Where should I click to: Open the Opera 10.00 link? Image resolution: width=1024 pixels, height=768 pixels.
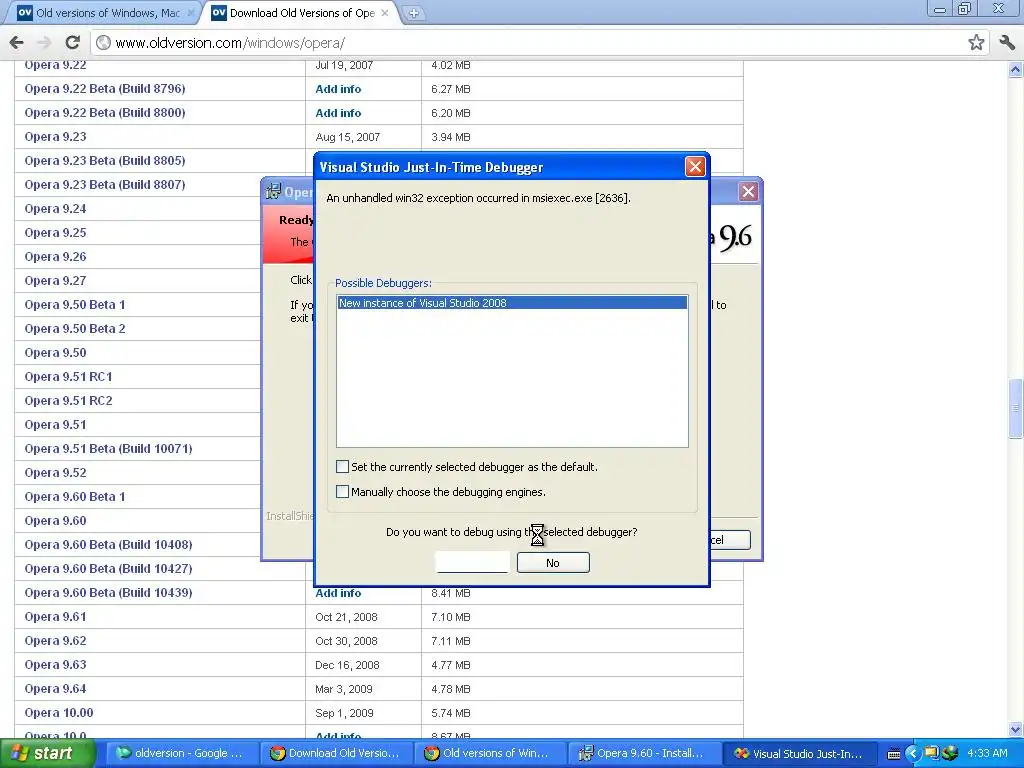pos(59,713)
